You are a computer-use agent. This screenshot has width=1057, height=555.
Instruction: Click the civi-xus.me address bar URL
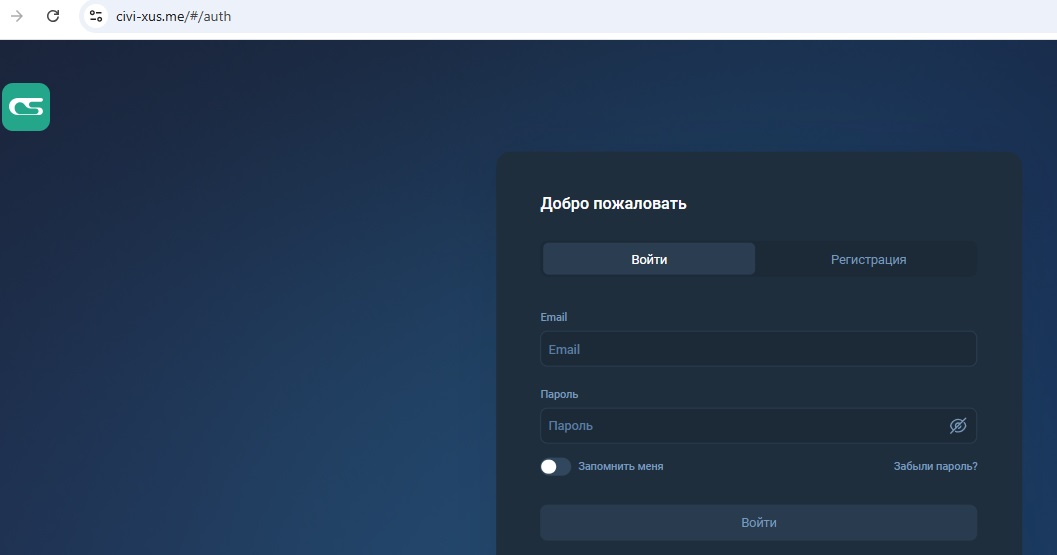pos(173,16)
